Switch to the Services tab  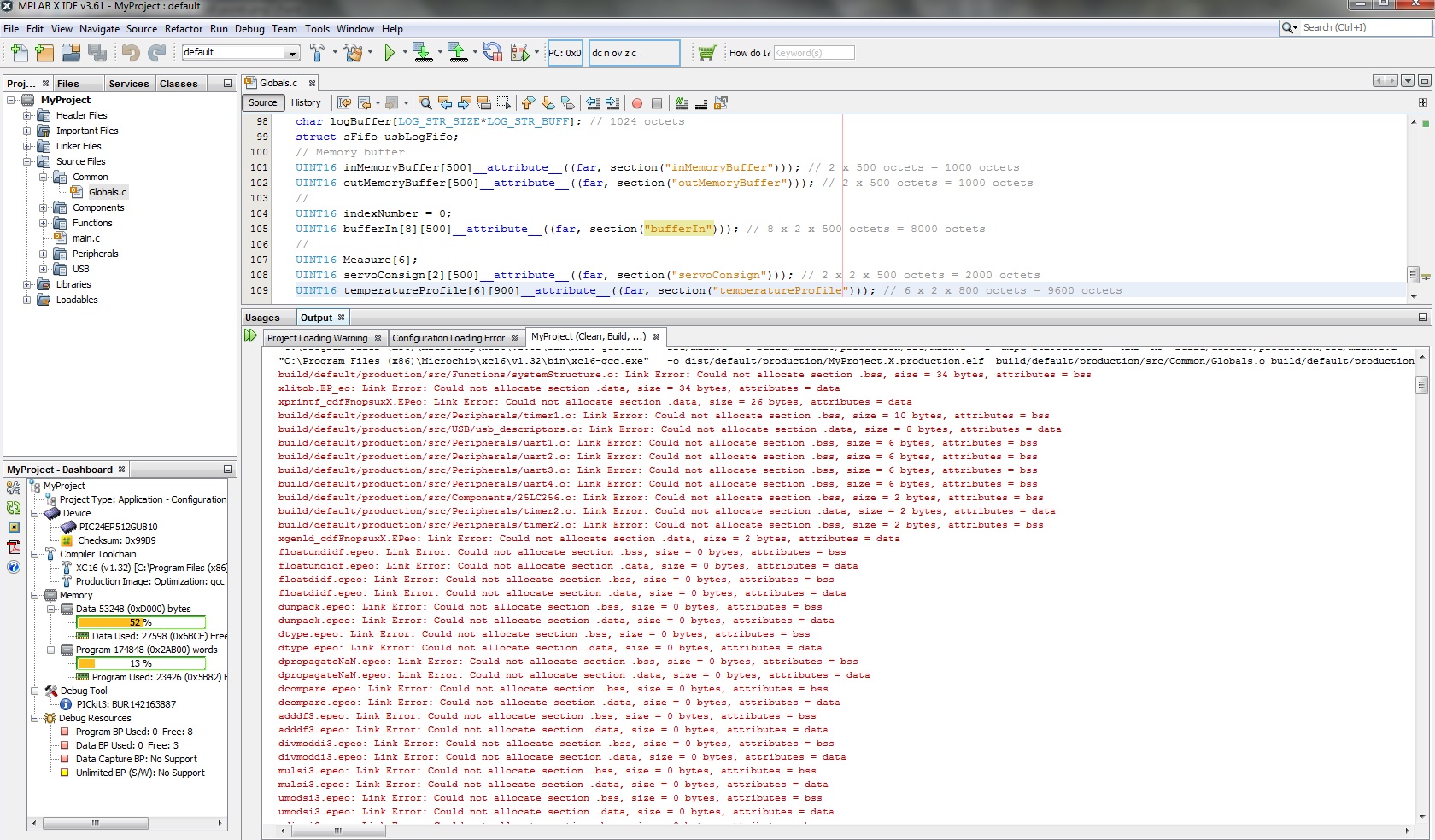pyautogui.click(x=129, y=84)
